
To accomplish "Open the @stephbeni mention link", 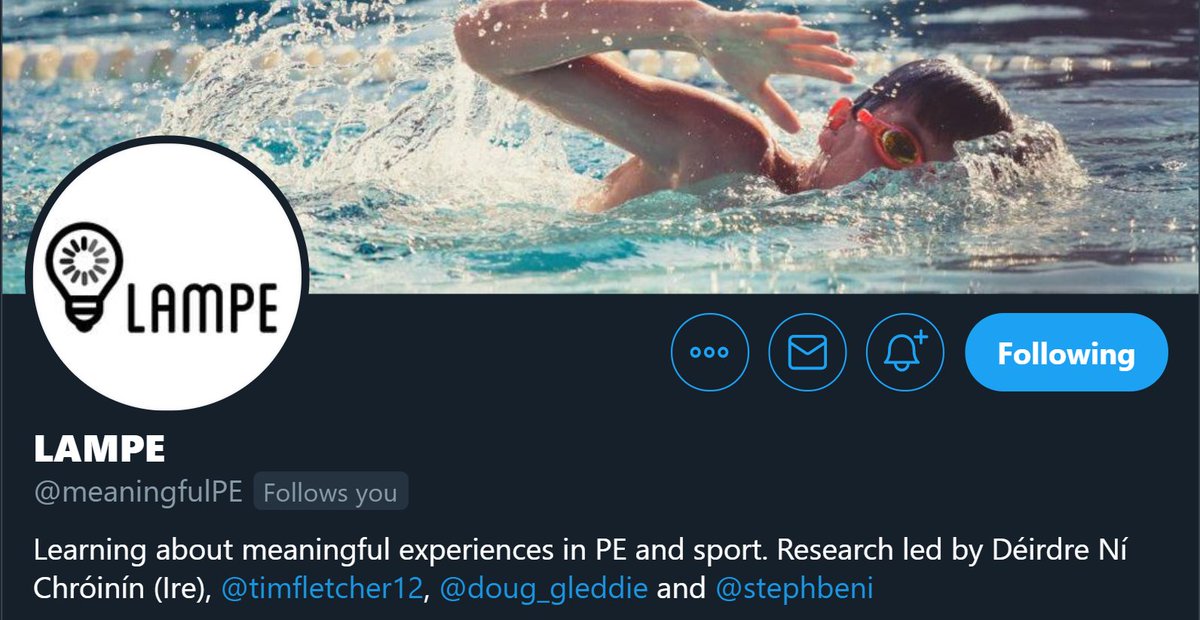I will (795, 589).
